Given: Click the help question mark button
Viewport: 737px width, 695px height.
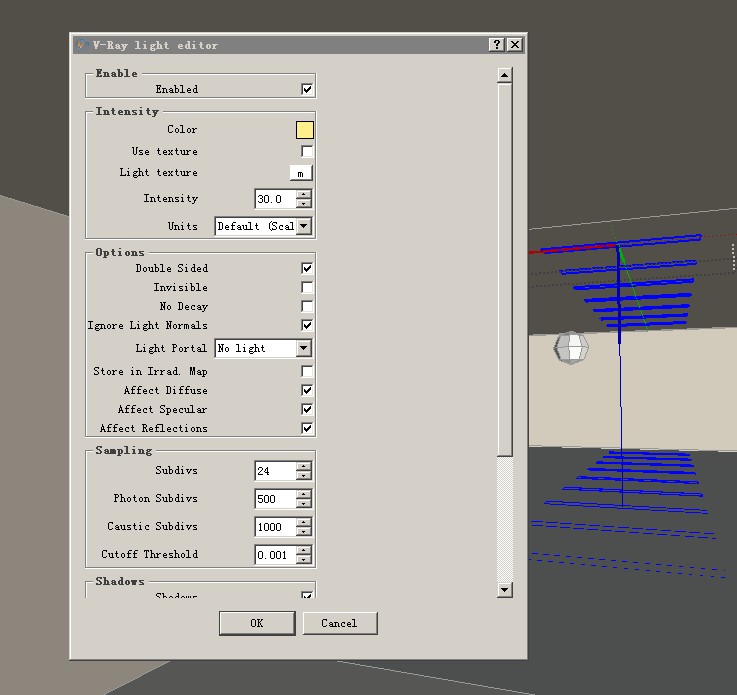Looking at the screenshot, I should pyautogui.click(x=496, y=45).
